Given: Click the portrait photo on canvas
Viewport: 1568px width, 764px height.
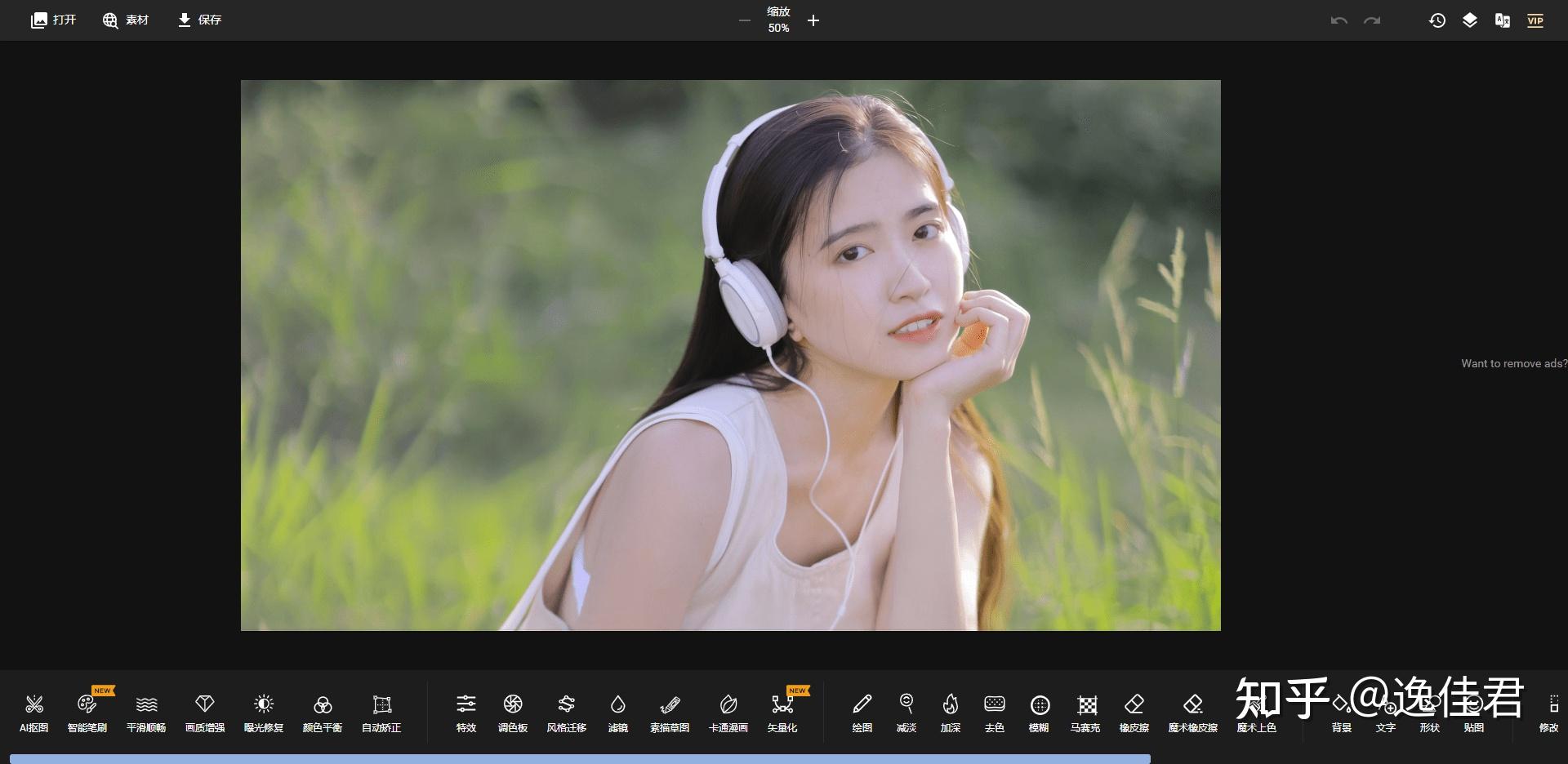Looking at the screenshot, I should (x=730, y=355).
